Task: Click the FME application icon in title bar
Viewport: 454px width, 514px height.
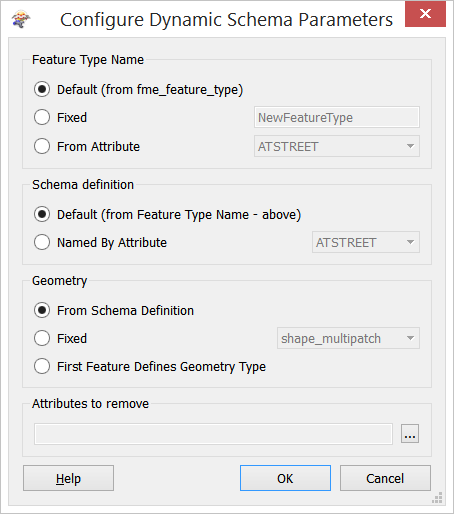Action: (x=21, y=19)
